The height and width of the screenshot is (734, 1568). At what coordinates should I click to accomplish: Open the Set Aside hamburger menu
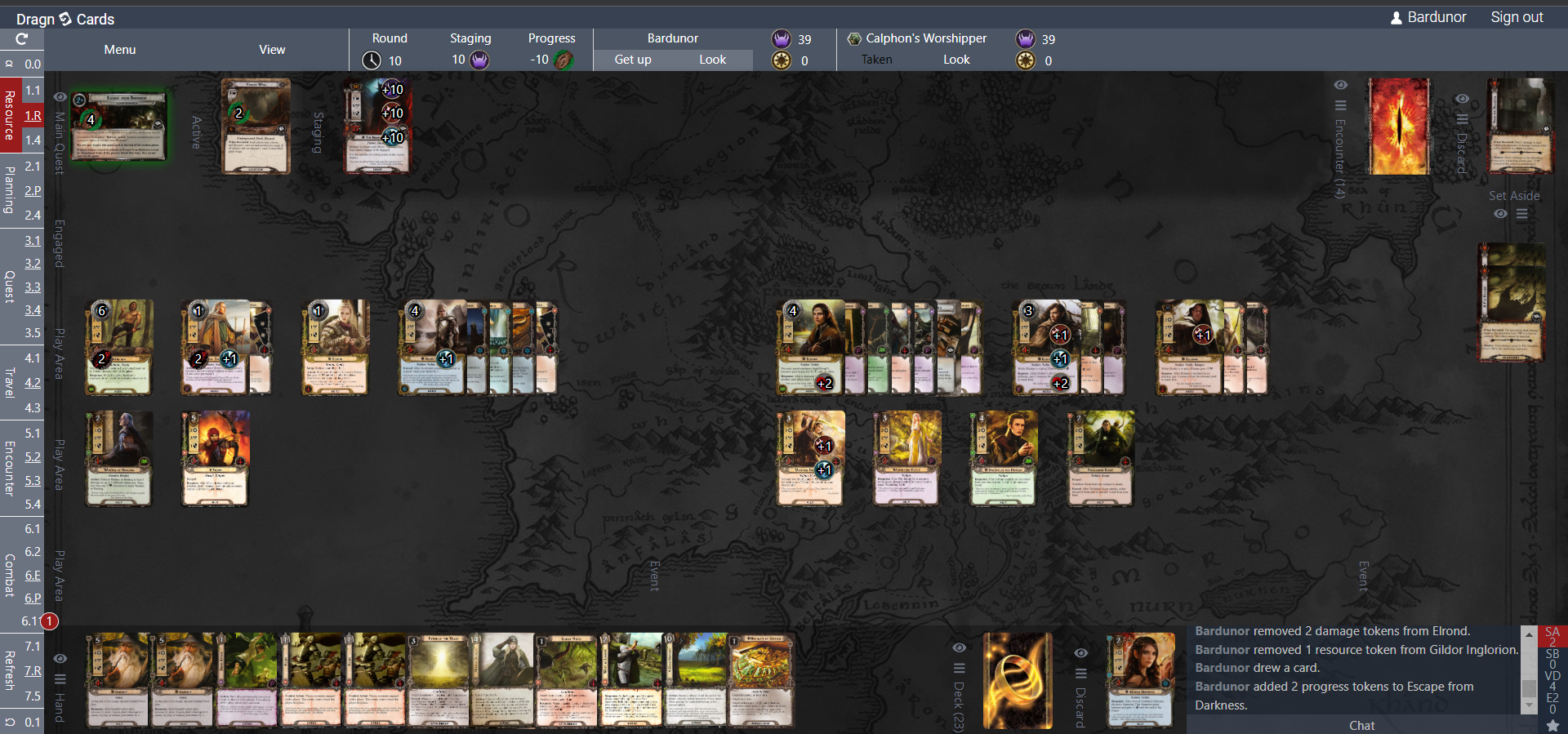click(1522, 214)
